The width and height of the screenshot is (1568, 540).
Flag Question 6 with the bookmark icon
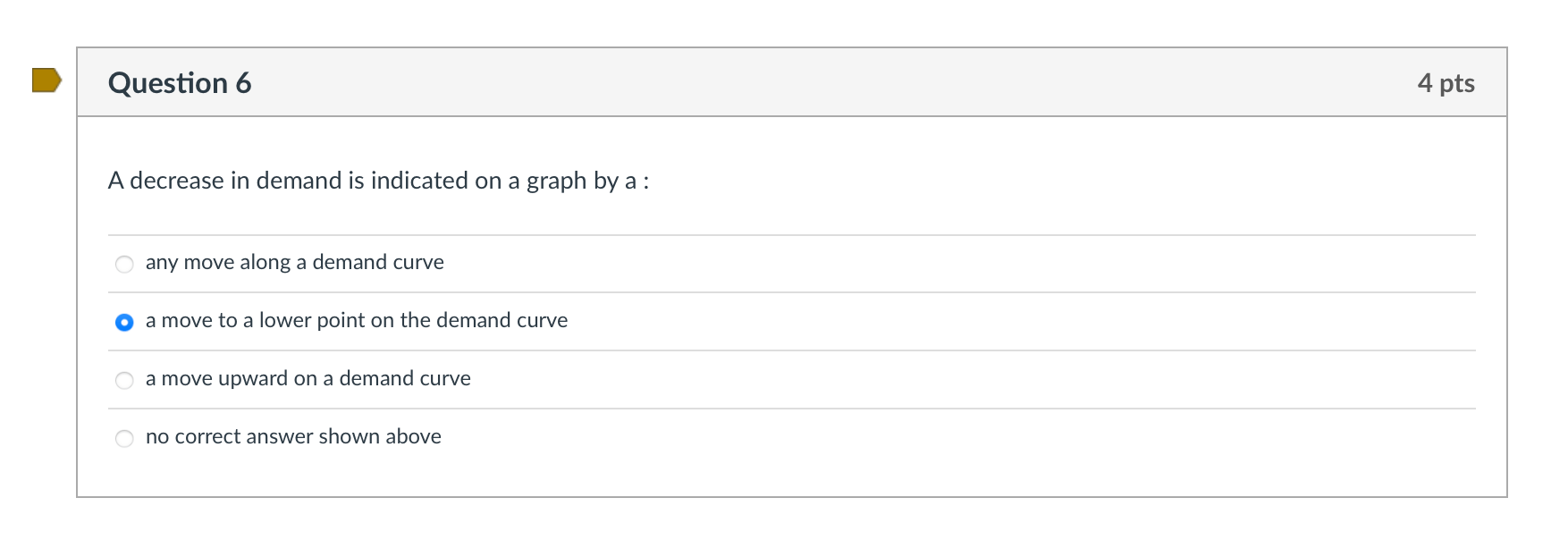click(x=46, y=80)
